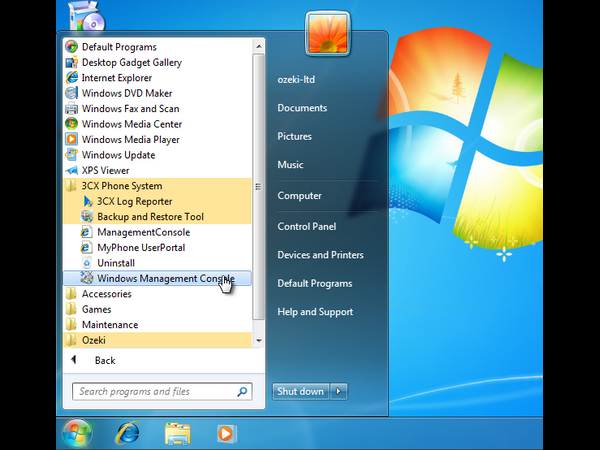Open the XPS Viewer program
This screenshot has width=600, height=450.
tap(105, 170)
